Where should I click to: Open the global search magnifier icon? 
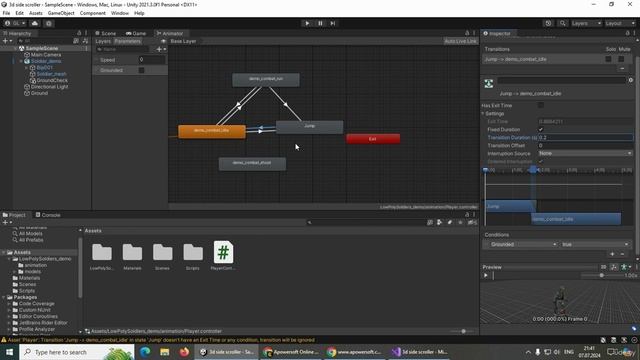pos(562,23)
